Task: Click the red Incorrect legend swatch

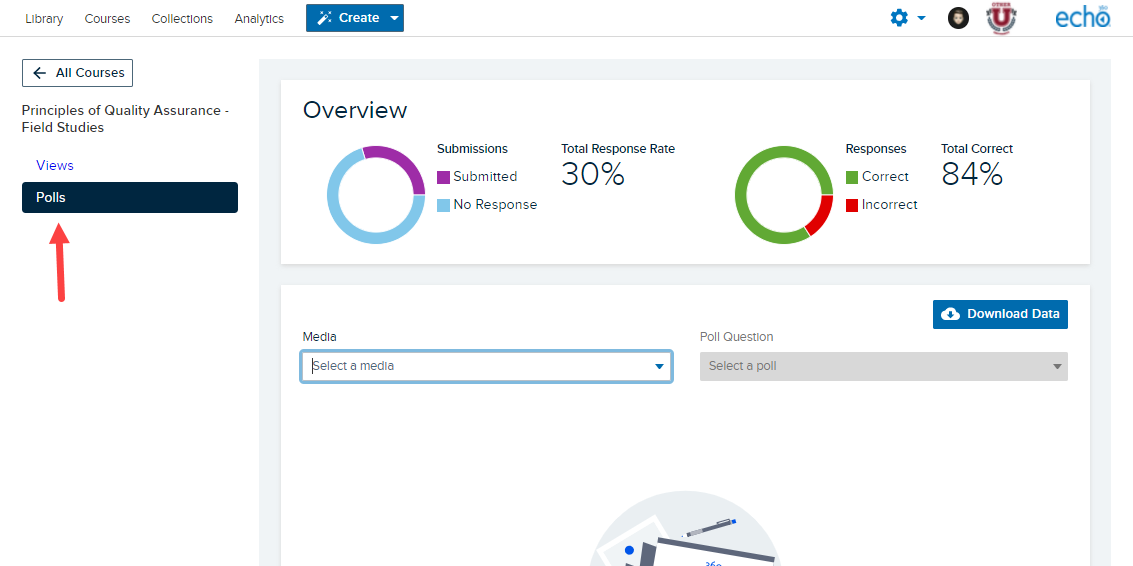Action: point(852,205)
